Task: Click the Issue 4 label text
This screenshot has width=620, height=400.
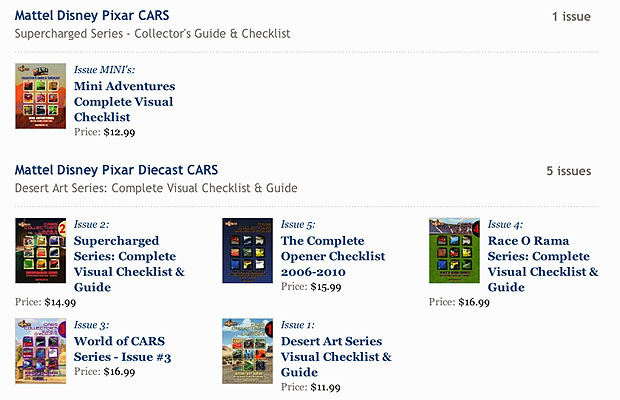Action: tap(505, 225)
